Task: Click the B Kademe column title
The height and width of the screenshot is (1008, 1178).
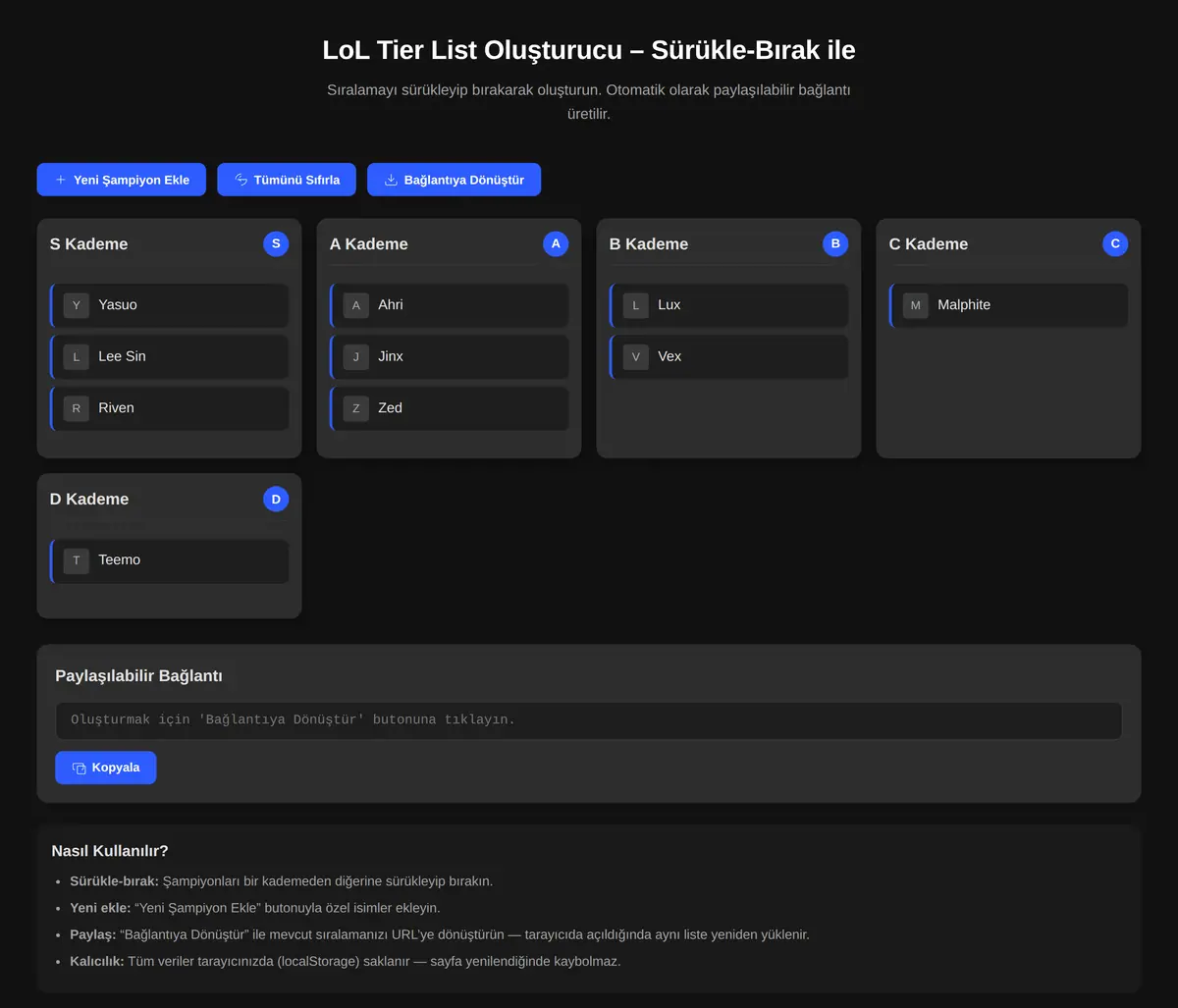Action: coord(649,244)
